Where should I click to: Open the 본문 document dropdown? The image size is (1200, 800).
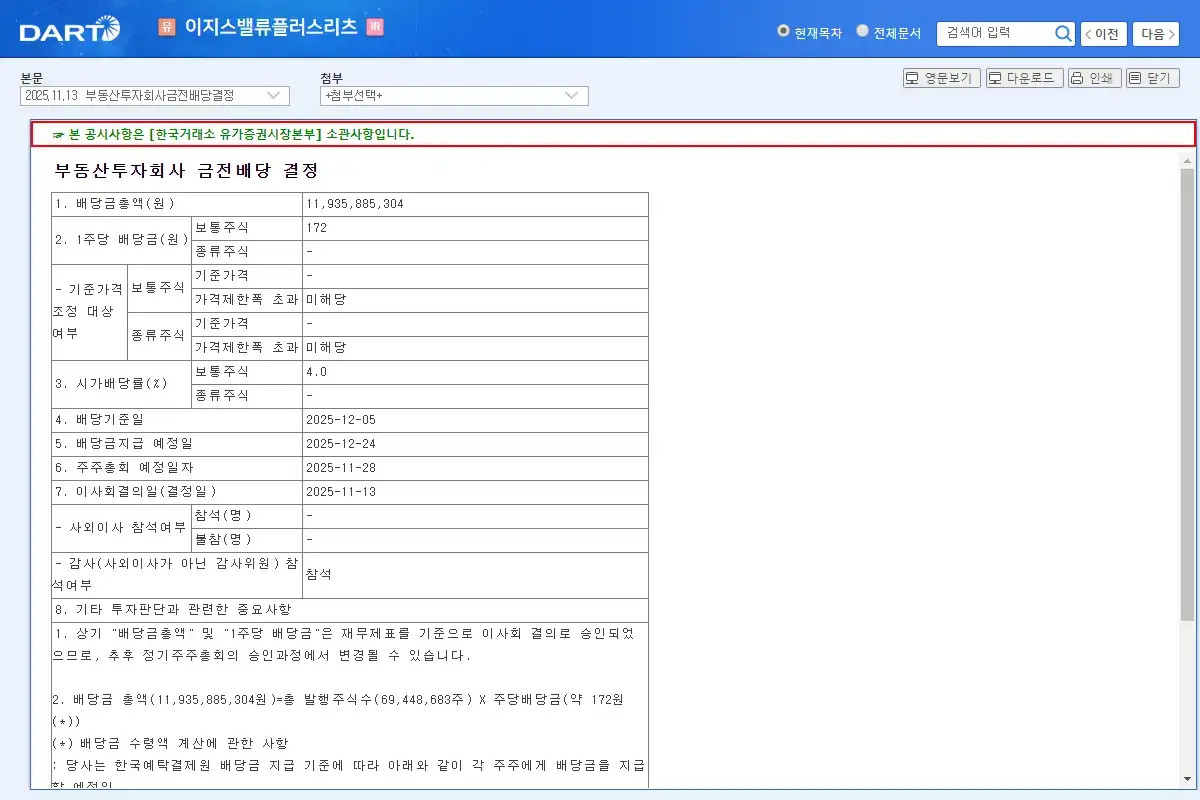pyautogui.click(x=155, y=95)
